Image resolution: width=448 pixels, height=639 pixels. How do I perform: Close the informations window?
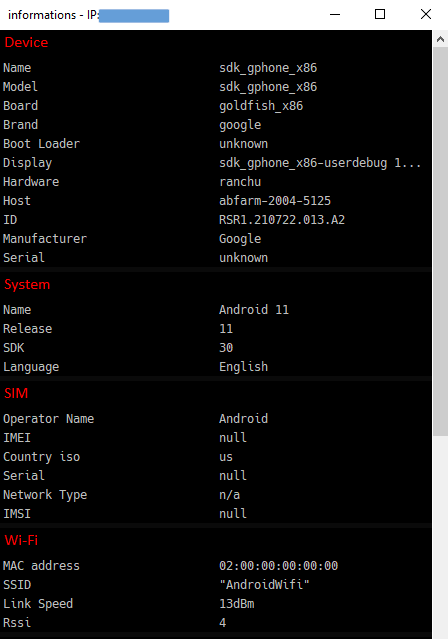click(426, 15)
